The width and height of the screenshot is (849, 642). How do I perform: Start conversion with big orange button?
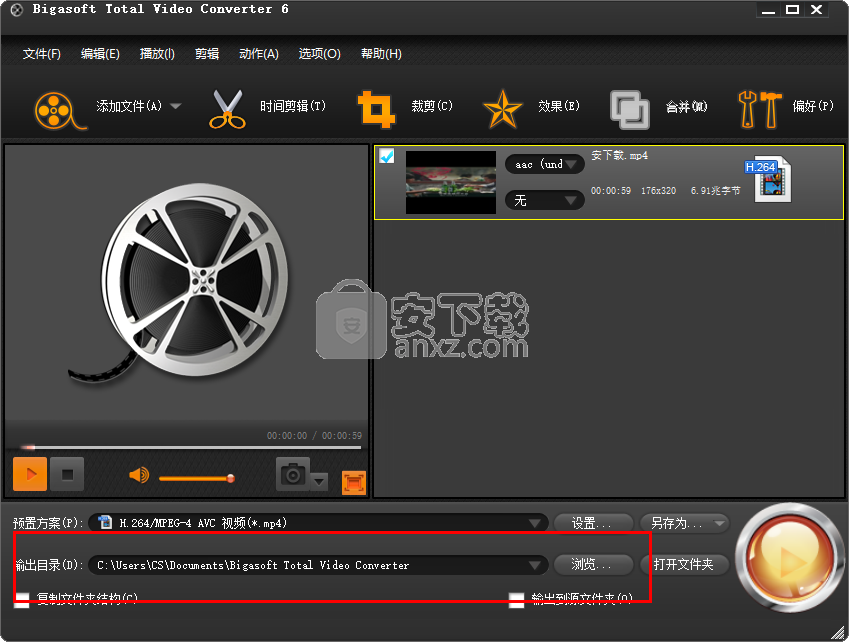point(789,559)
